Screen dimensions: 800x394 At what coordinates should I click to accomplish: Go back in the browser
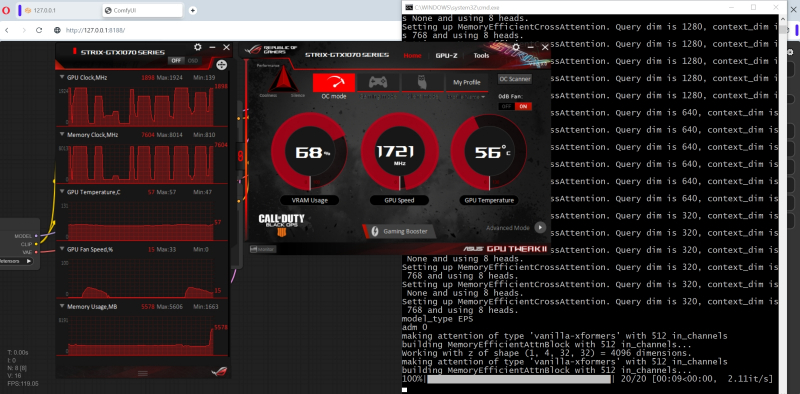pos(7,30)
